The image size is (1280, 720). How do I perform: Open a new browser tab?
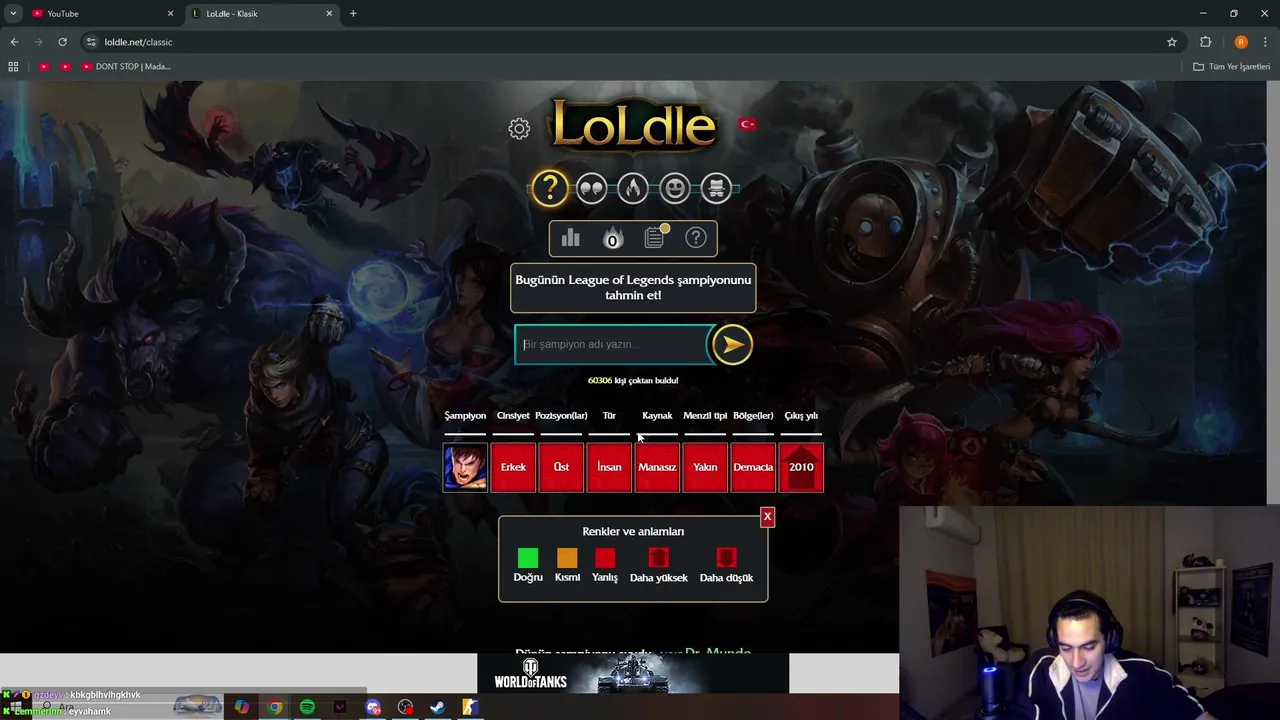click(353, 14)
